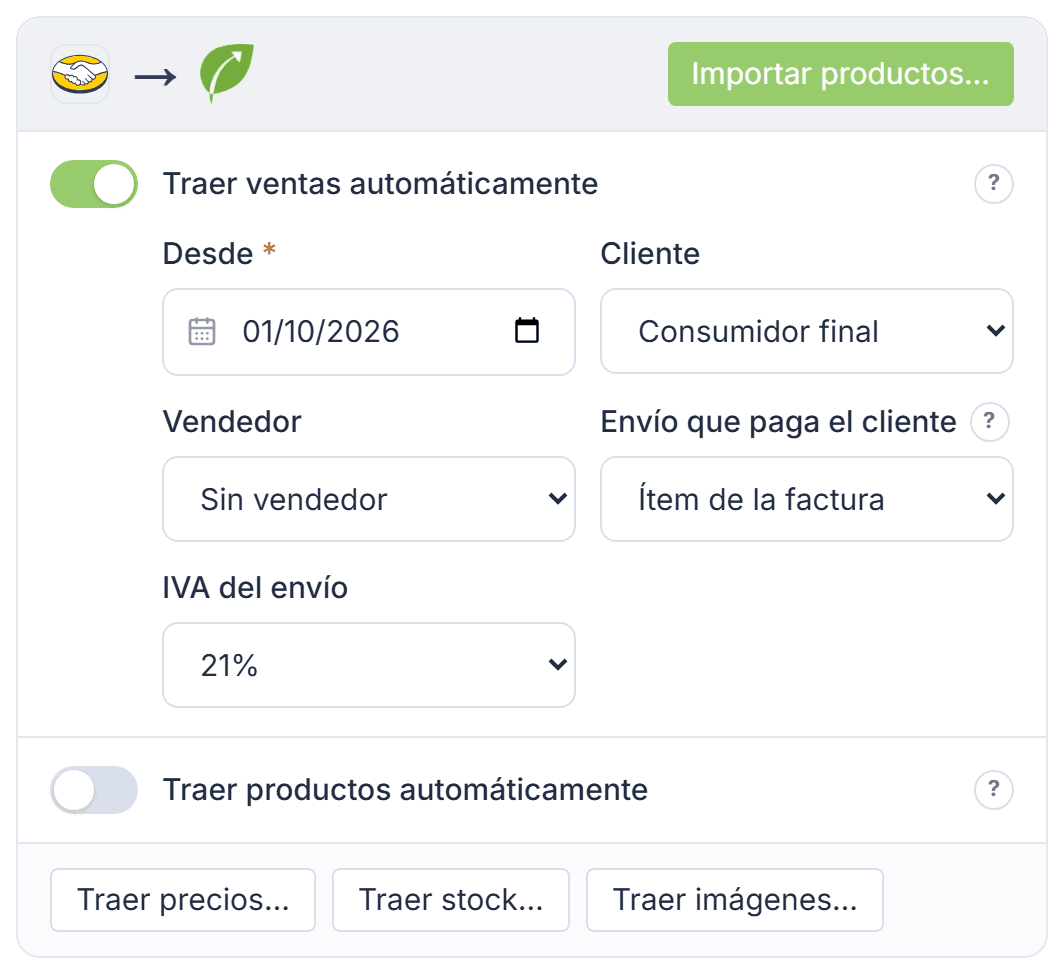Click the Vendedor label

232,422
